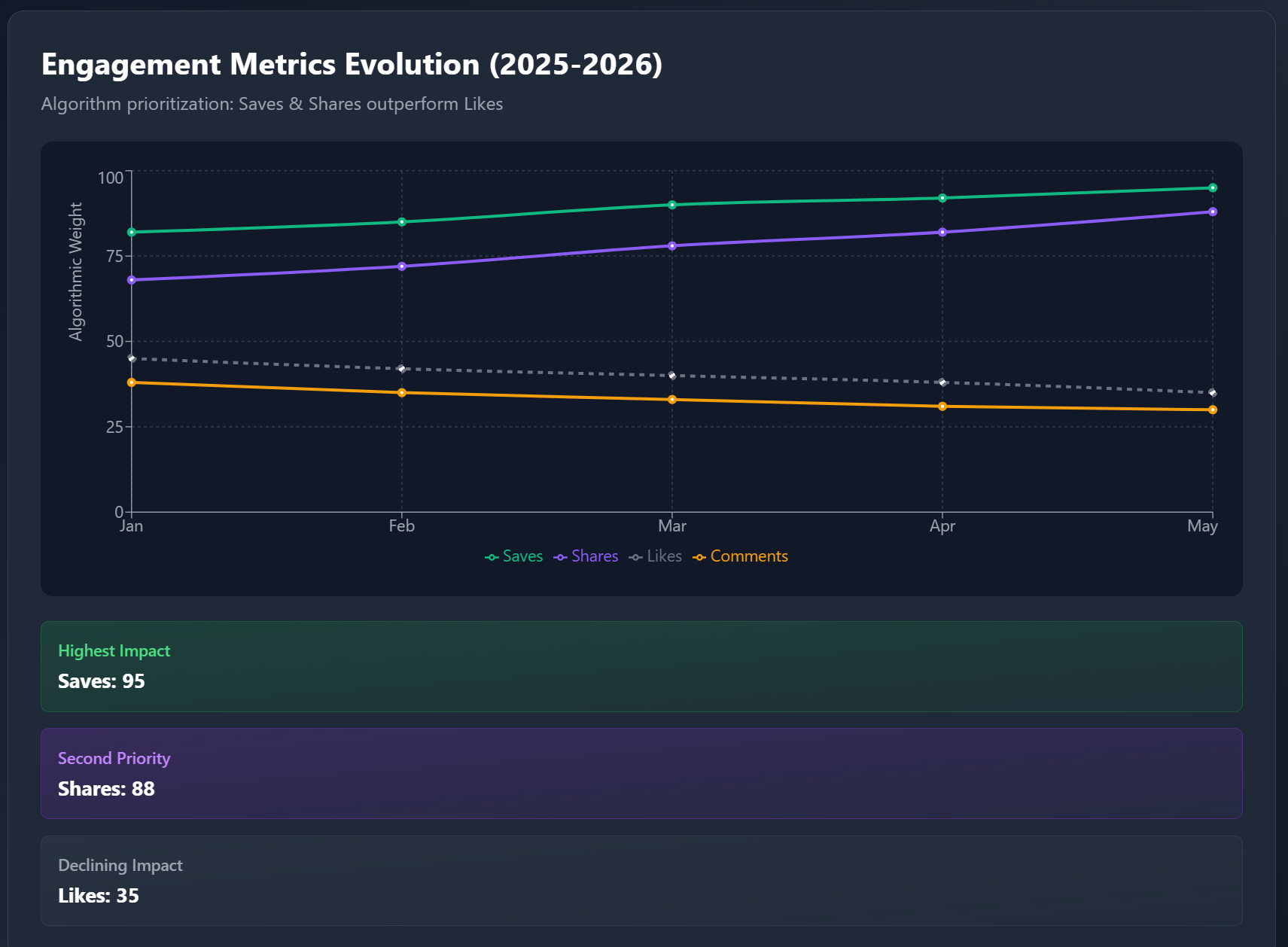Select the Comments data point for March

(x=672, y=400)
